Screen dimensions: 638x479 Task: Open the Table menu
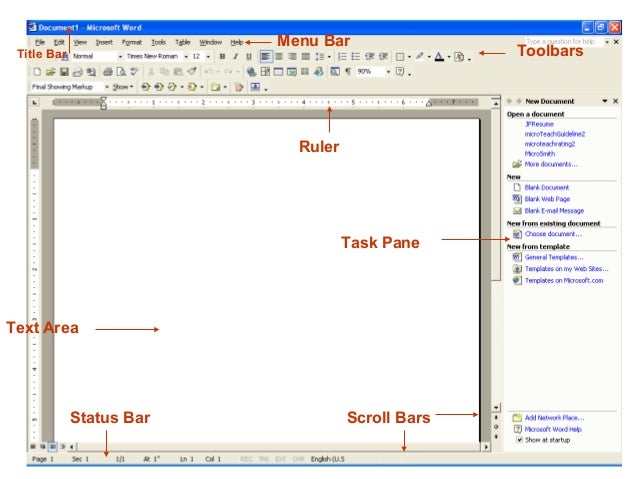click(183, 42)
